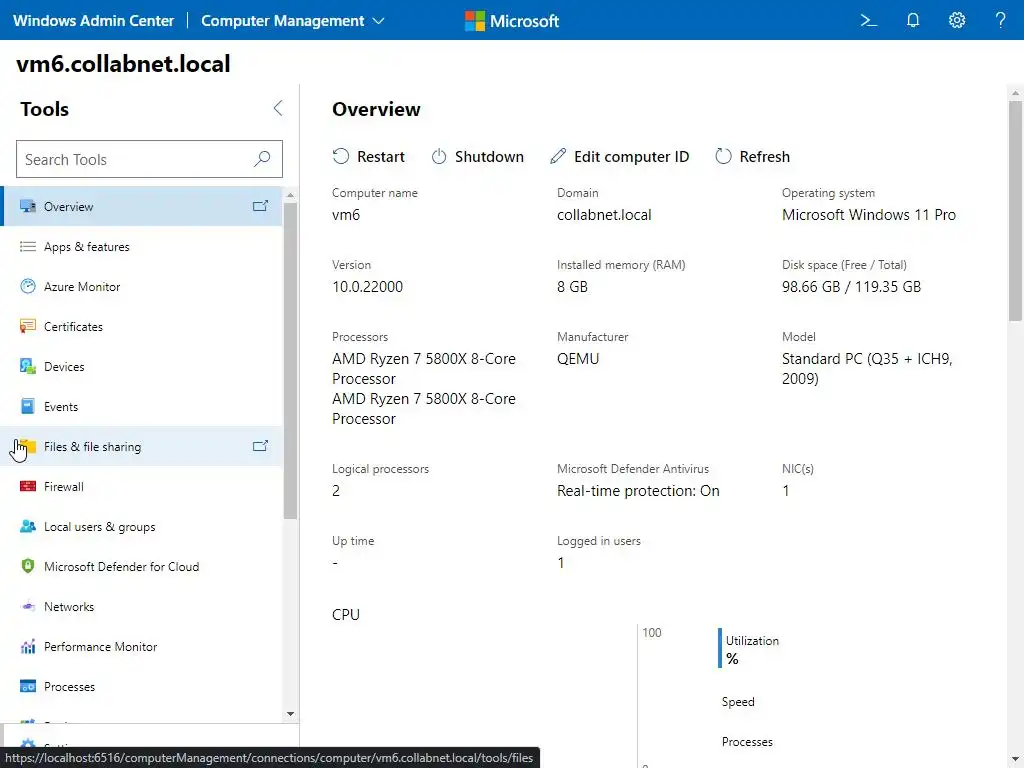This screenshot has width=1024, height=768.
Task: Open Networks tool
Action: tap(142, 606)
